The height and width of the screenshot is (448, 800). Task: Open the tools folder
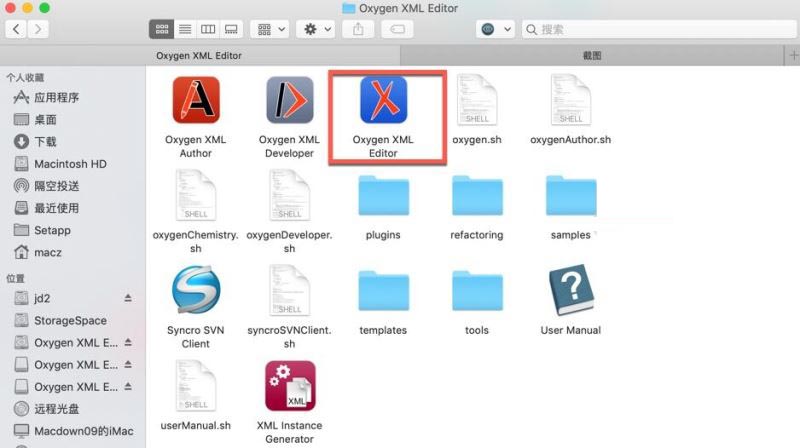coord(477,291)
